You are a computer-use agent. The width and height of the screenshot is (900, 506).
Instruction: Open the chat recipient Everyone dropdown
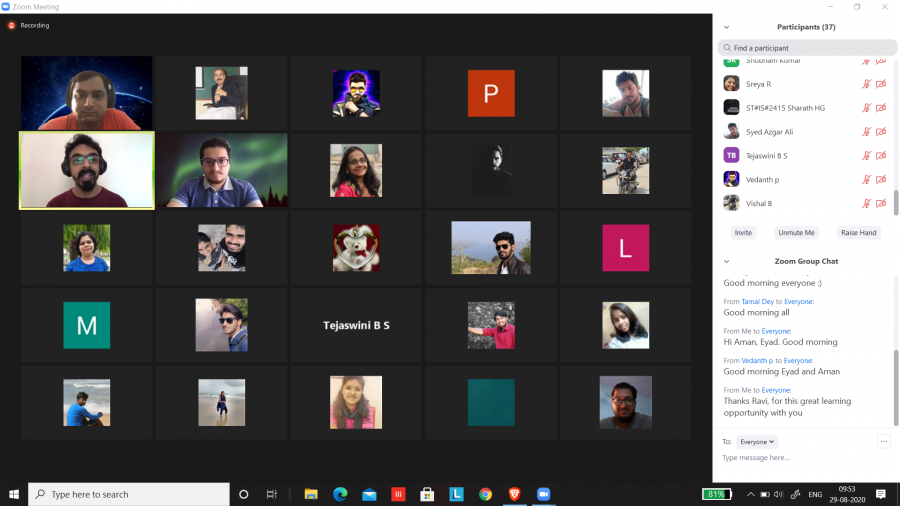757,441
